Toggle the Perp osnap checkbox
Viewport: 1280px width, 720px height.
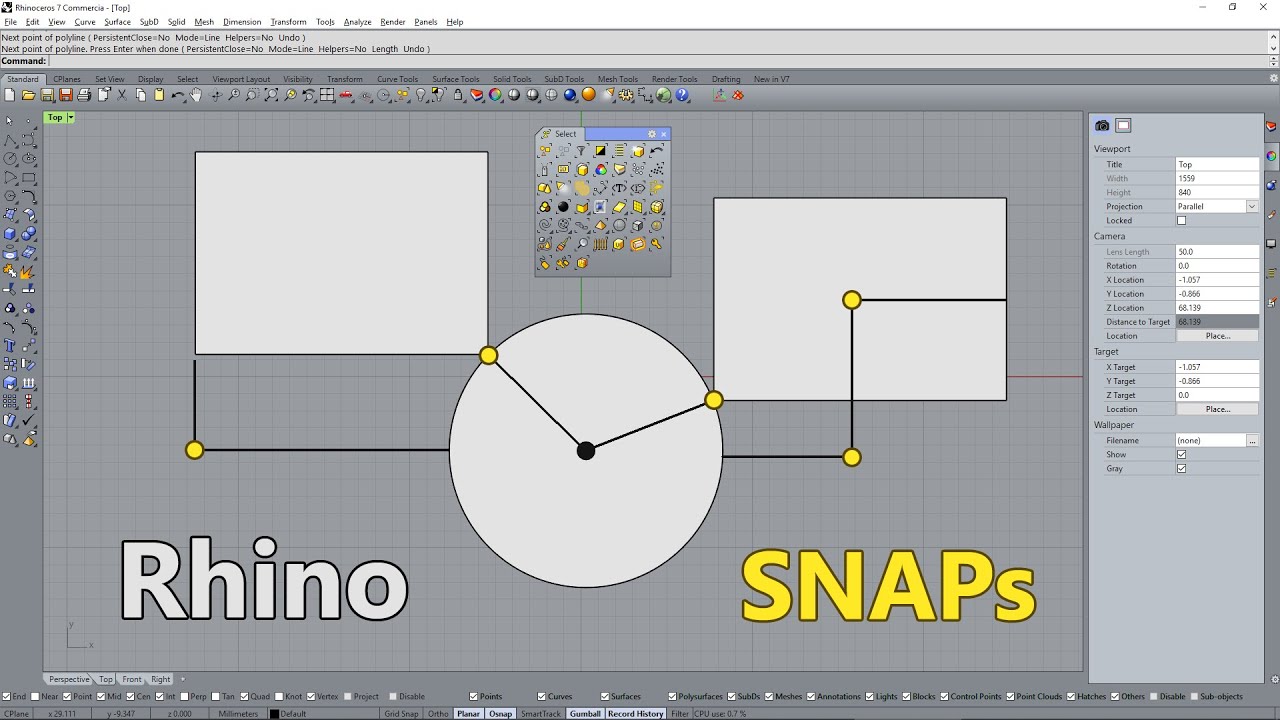point(186,697)
